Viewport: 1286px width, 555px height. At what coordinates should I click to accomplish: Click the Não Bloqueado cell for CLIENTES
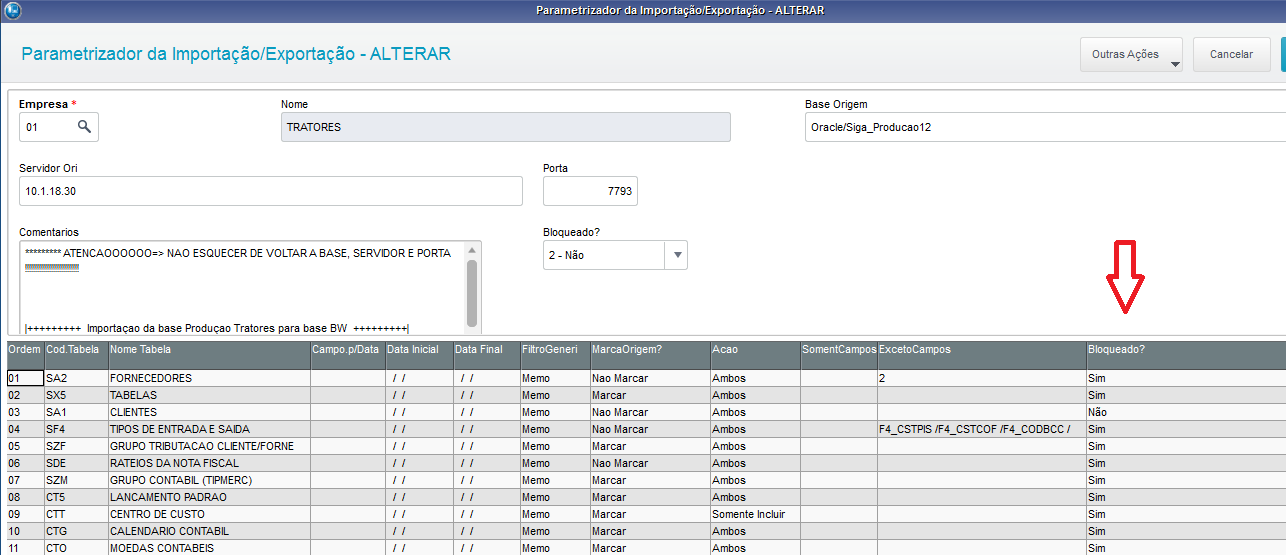click(x=1186, y=413)
